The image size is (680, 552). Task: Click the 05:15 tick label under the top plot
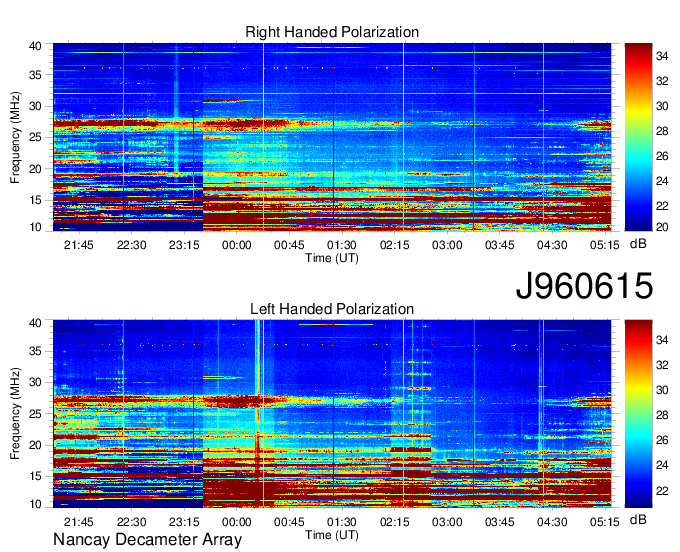[x=605, y=245]
